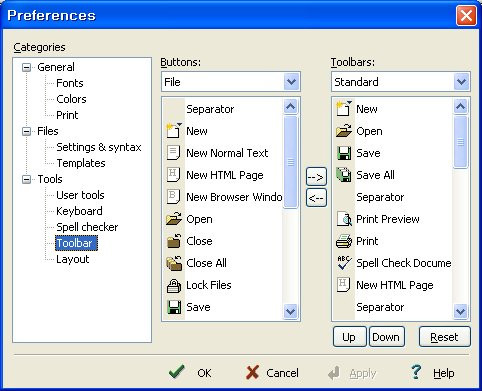Confirm with the OK button
The height and width of the screenshot is (391, 482).
pos(204,373)
